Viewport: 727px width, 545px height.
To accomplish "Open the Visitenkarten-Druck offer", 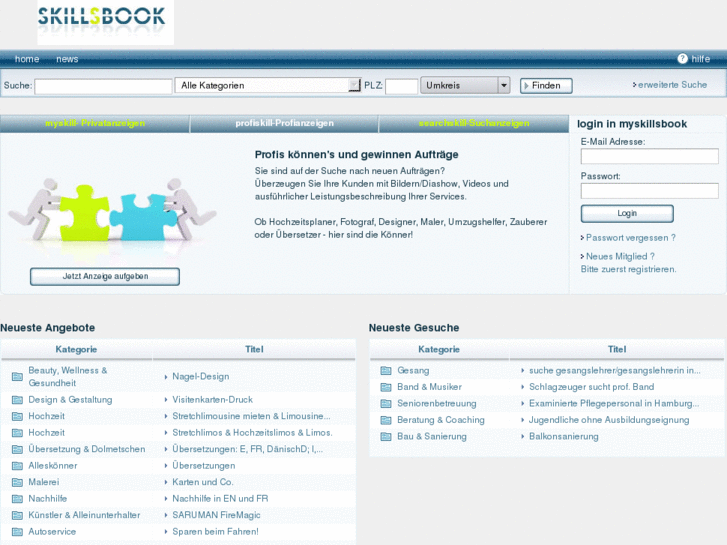I will pos(212,400).
